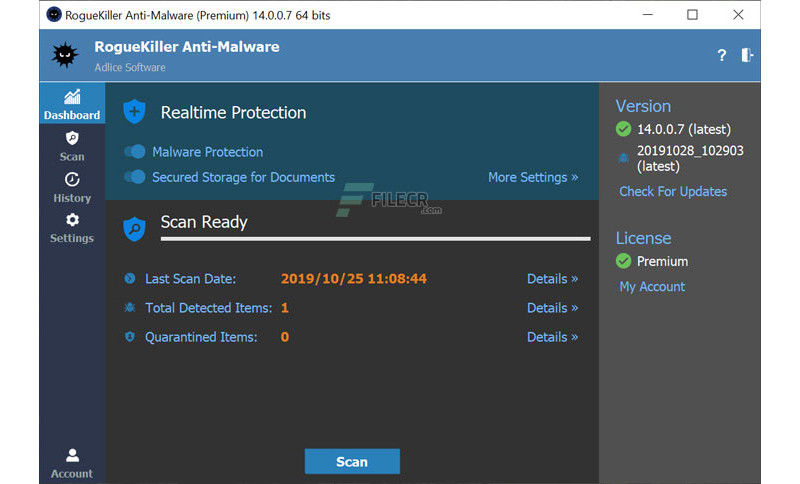Switch to the Scan tab in sidebar
Screen dimensions: 800x484
(72, 146)
